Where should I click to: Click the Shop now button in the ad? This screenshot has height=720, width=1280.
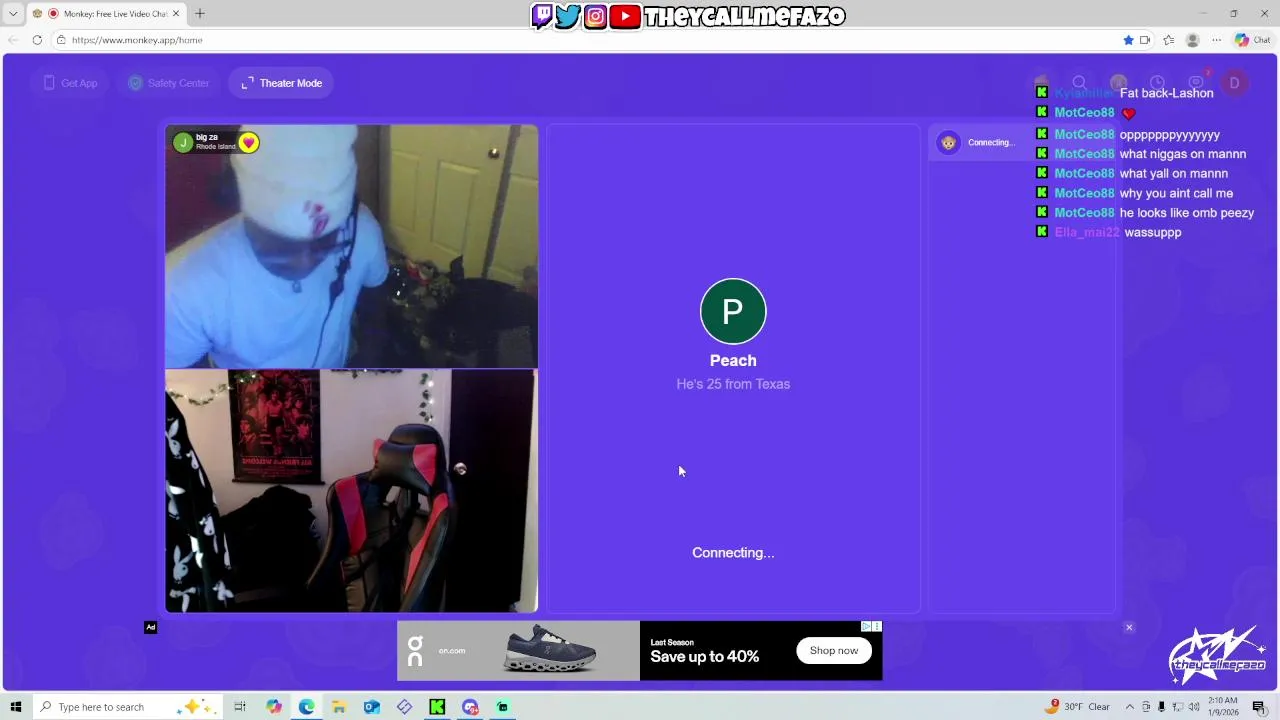click(834, 650)
